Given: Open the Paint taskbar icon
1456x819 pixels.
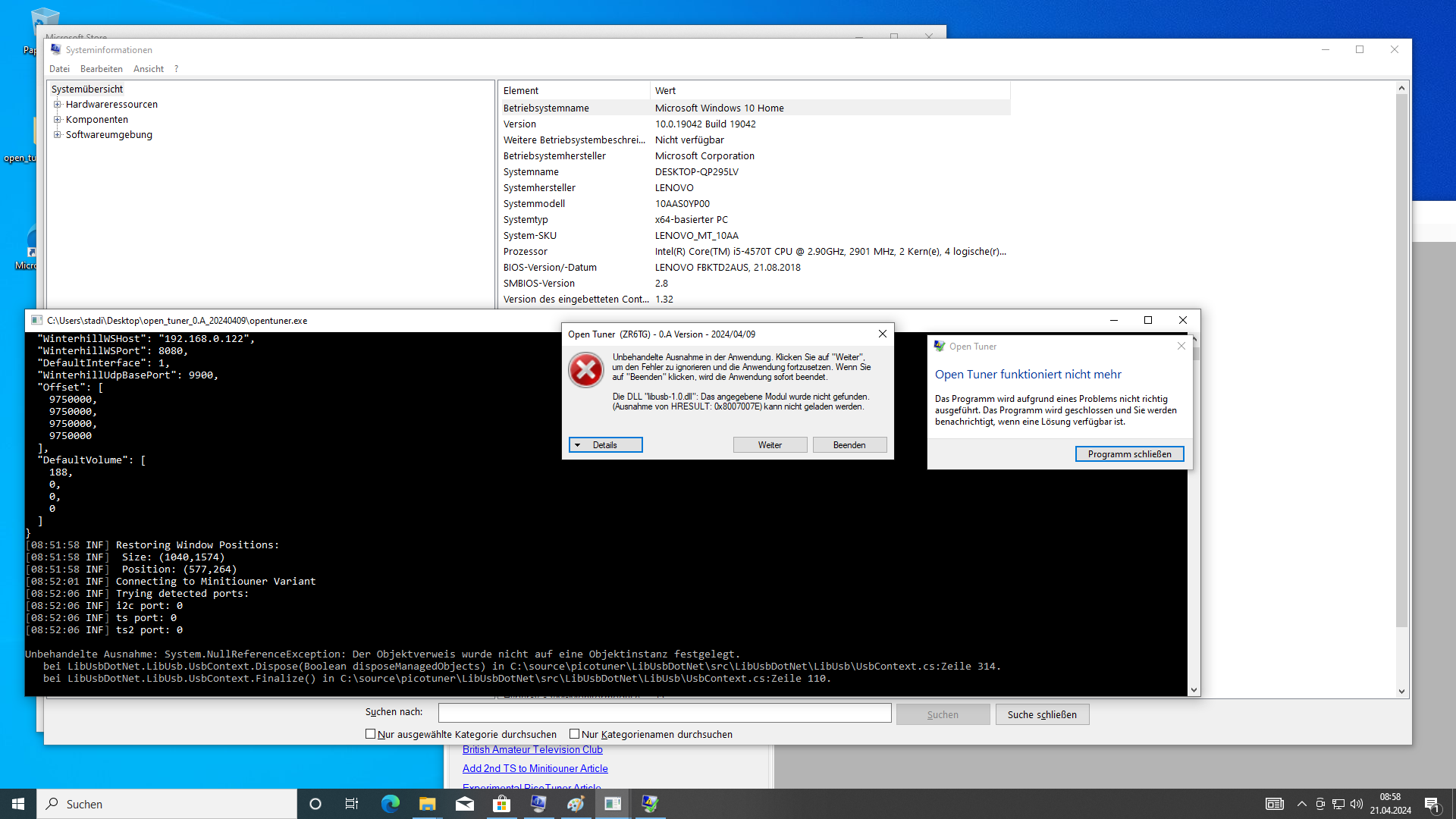Looking at the screenshot, I should pyautogui.click(x=576, y=804).
